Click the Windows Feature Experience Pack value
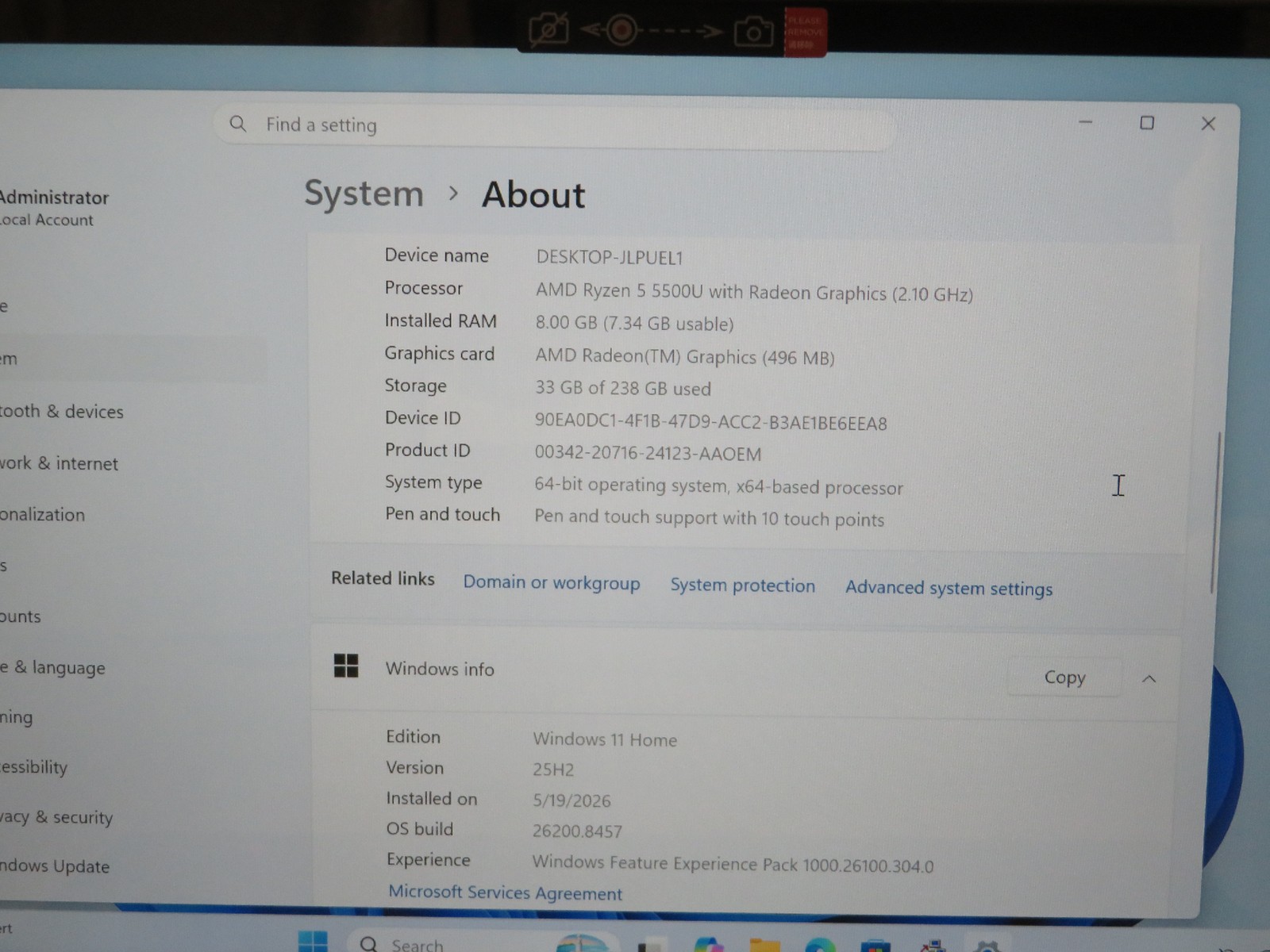 (x=733, y=864)
